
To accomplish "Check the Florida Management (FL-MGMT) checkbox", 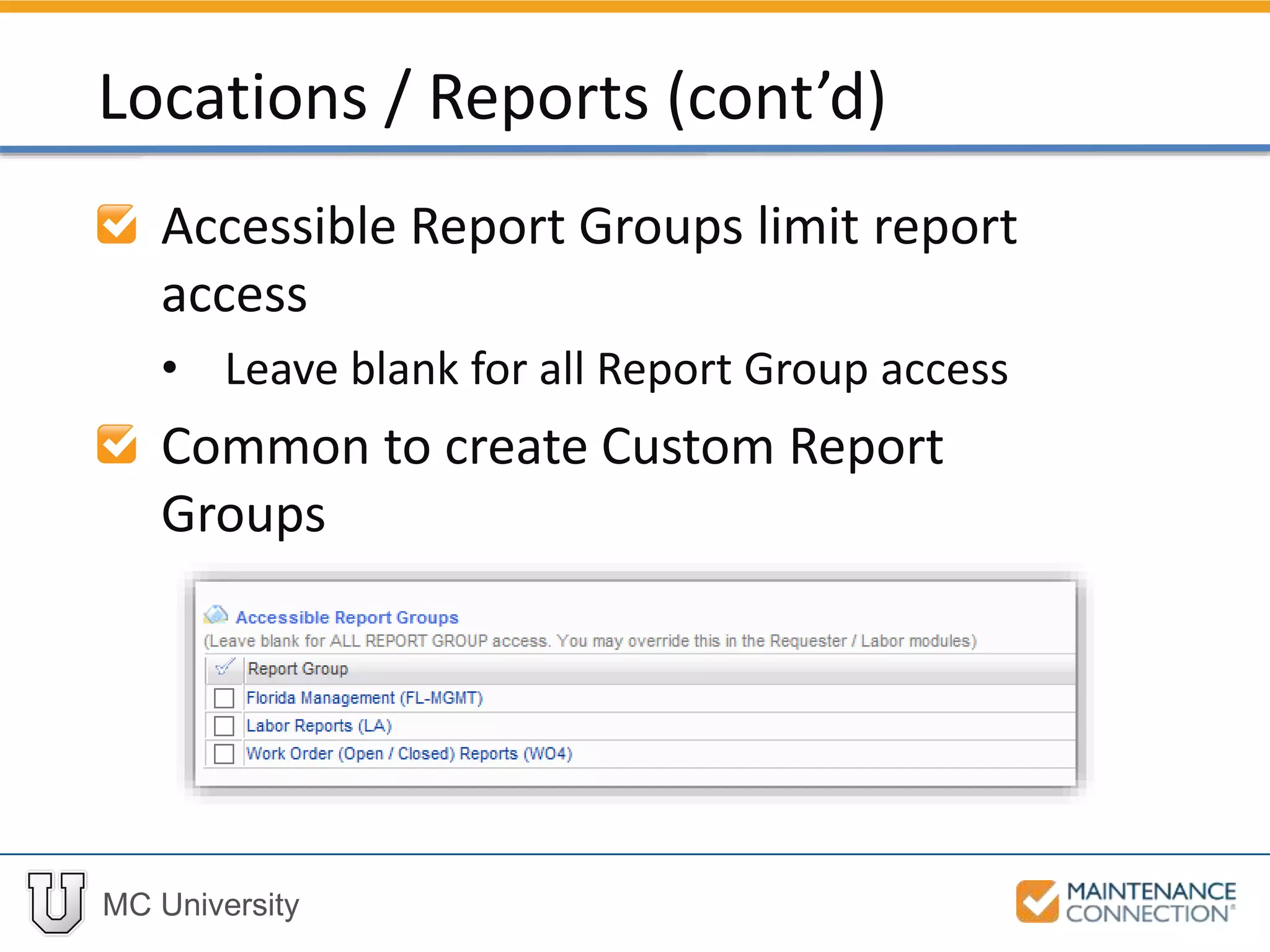I will coord(224,698).
